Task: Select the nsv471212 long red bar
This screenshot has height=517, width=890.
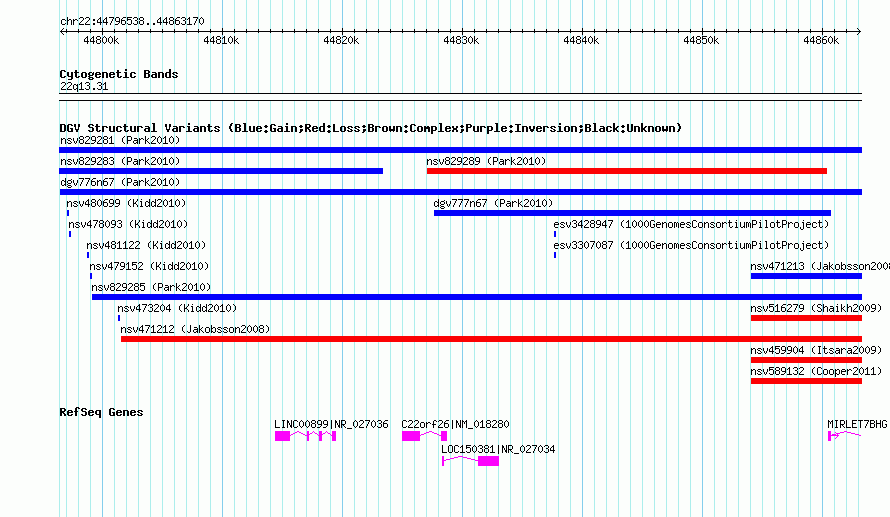Action: [x=492, y=339]
